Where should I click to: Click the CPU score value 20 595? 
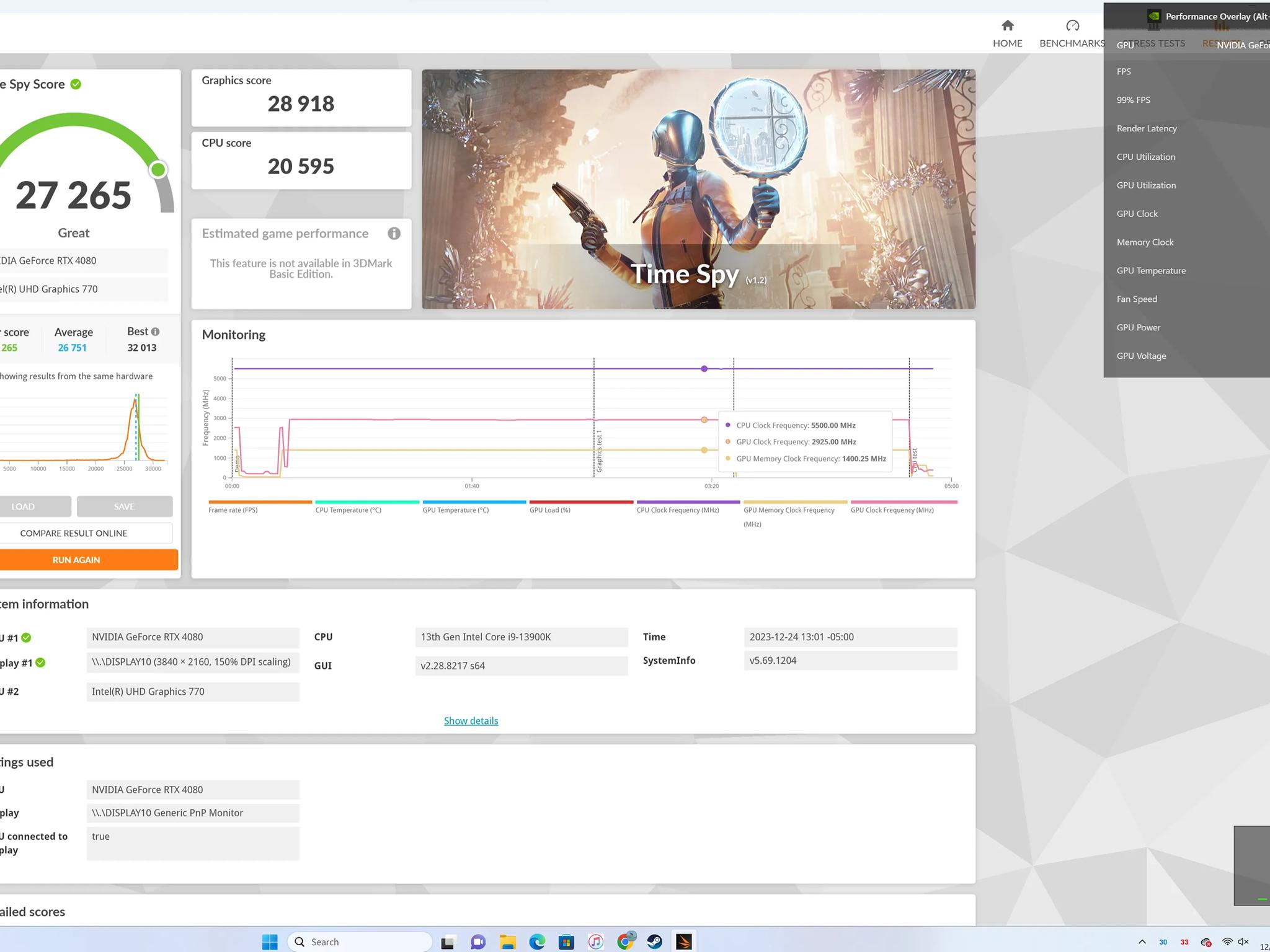tap(301, 166)
